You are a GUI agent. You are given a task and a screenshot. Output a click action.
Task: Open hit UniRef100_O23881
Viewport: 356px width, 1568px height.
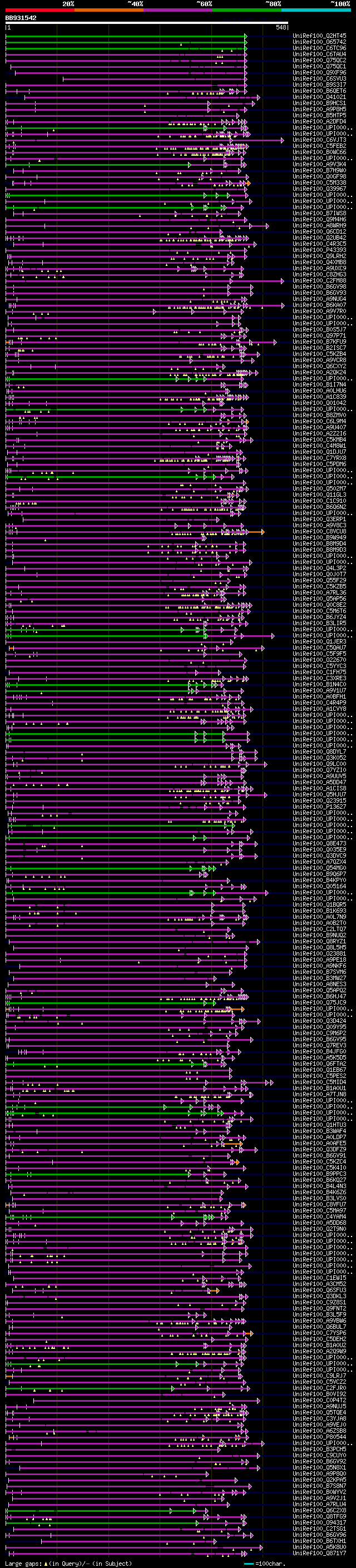[319, 954]
